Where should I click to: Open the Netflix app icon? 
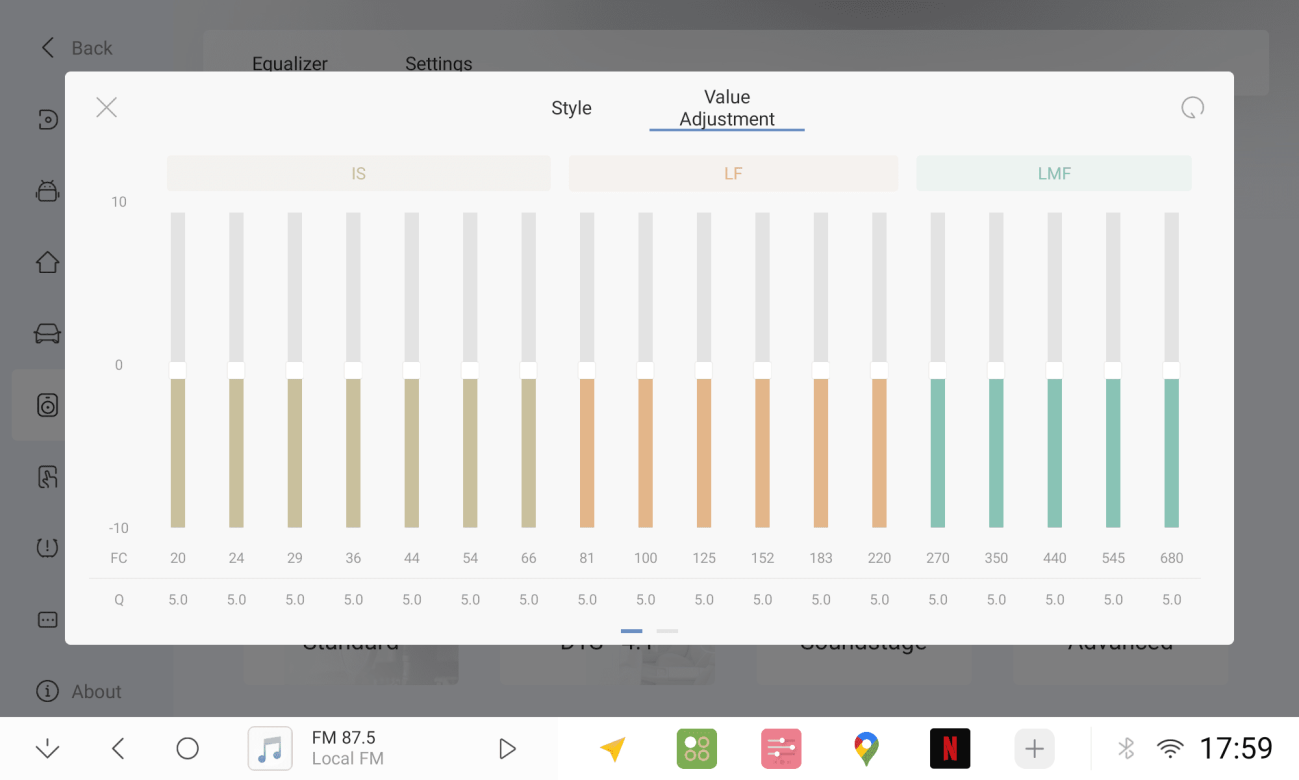click(x=950, y=748)
